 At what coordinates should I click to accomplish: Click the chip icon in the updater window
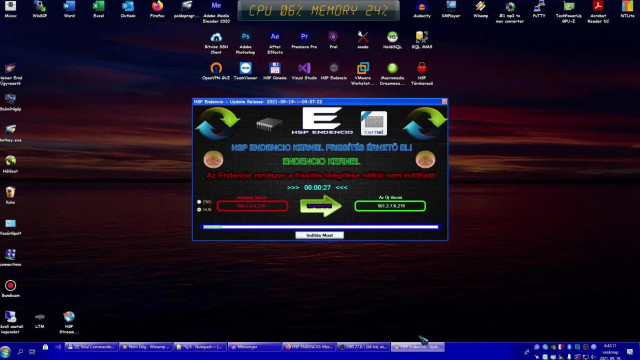[269, 124]
